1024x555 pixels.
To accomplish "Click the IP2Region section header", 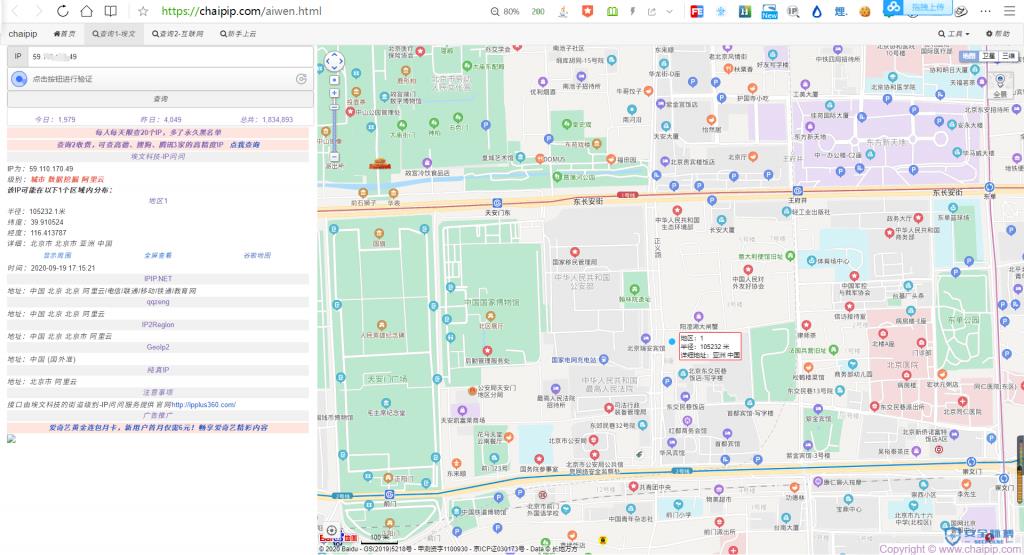I will pyautogui.click(x=158, y=325).
